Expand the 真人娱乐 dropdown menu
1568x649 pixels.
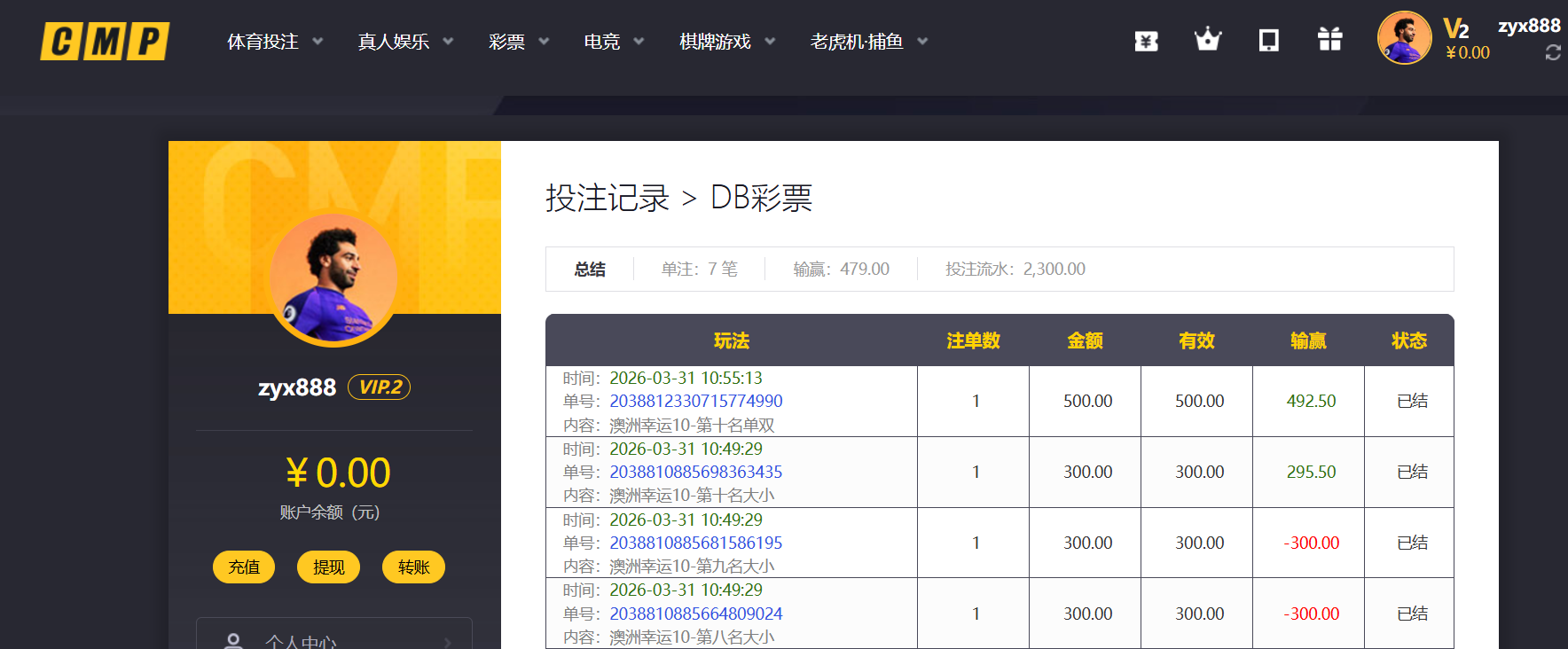click(405, 42)
